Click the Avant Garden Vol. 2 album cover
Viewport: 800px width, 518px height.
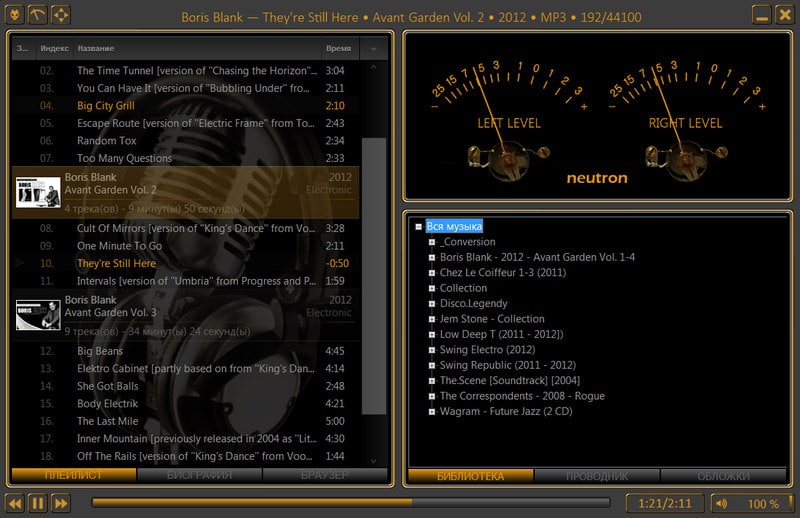coord(38,192)
